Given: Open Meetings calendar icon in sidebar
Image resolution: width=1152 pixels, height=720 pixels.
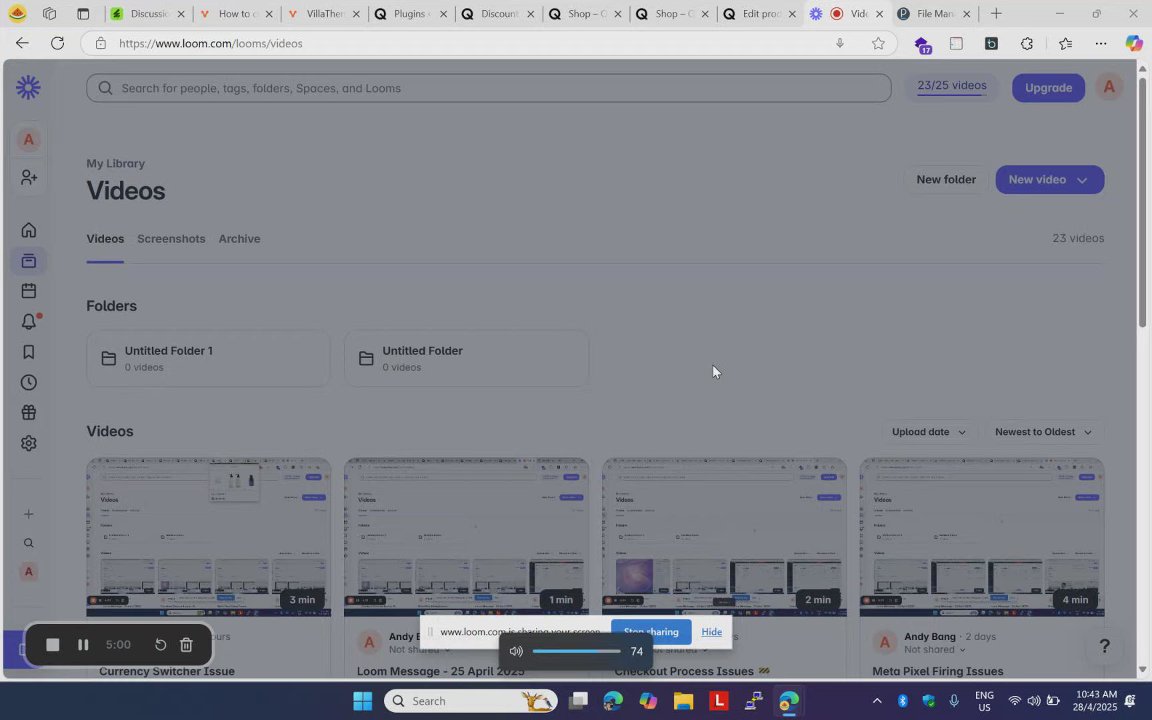Looking at the screenshot, I should pos(29,291).
